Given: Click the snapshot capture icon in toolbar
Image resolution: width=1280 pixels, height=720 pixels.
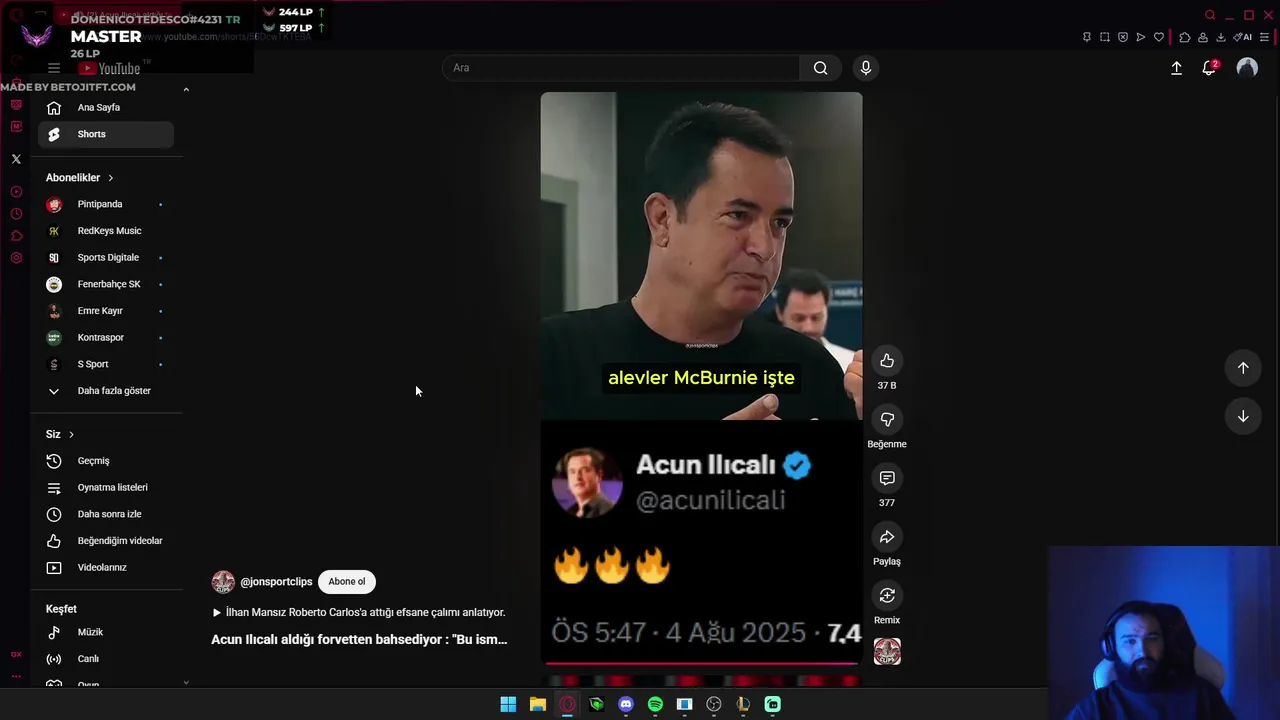Looking at the screenshot, I should click(x=1105, y=37).
